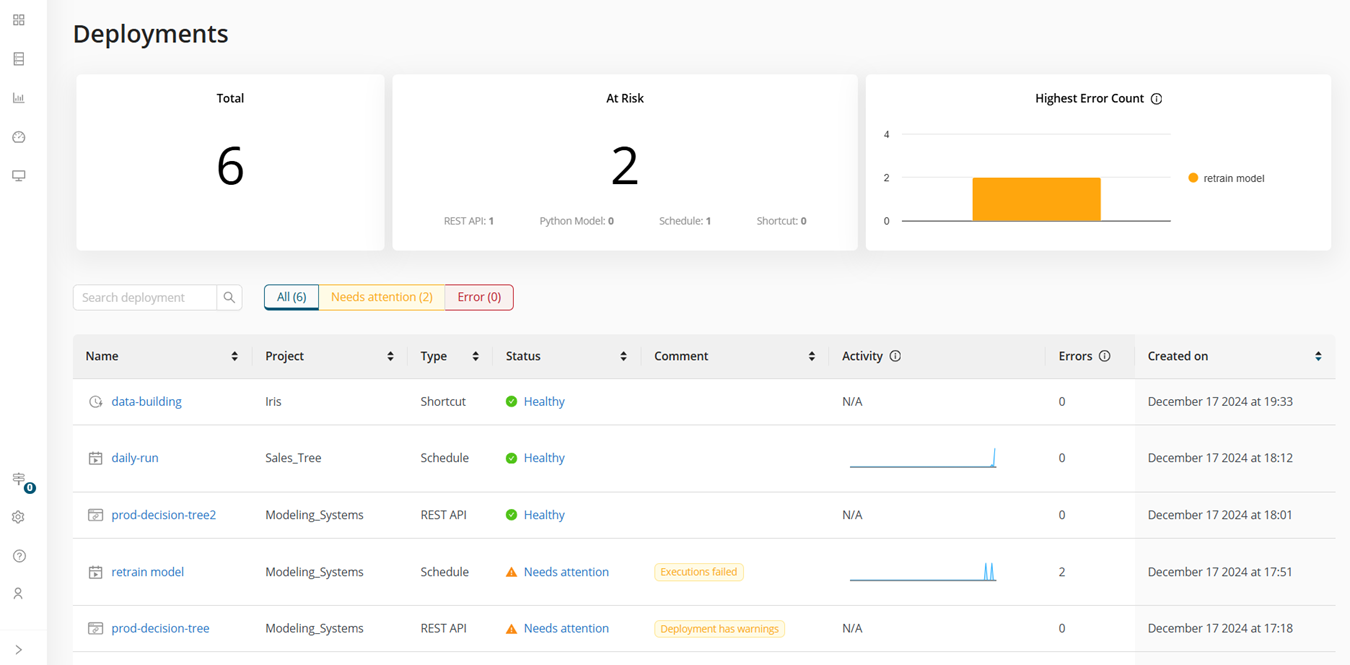Click the Healthy status link for data-building
This screenshot has height=665, width=1350.
544,402
